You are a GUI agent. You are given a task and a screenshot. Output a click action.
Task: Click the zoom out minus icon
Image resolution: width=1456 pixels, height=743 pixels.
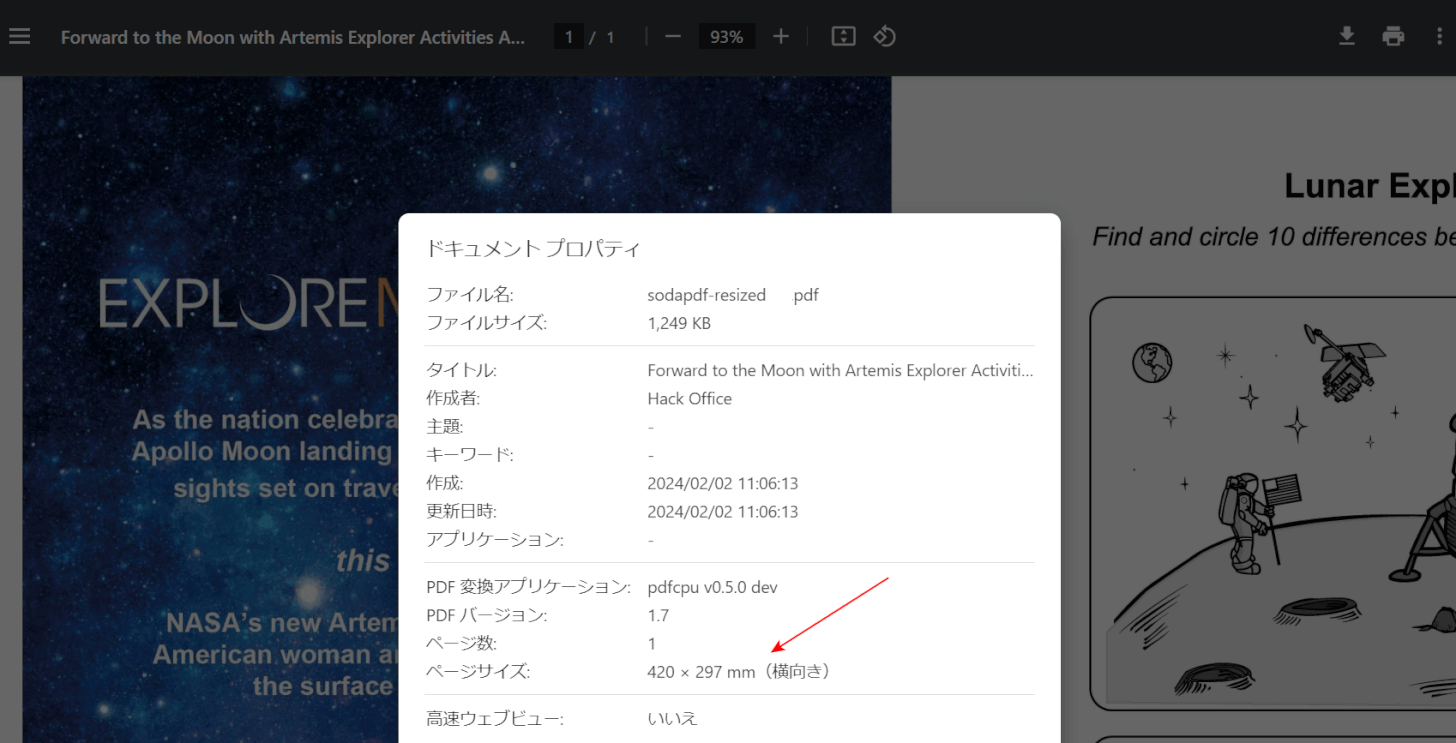pos(673,37)
